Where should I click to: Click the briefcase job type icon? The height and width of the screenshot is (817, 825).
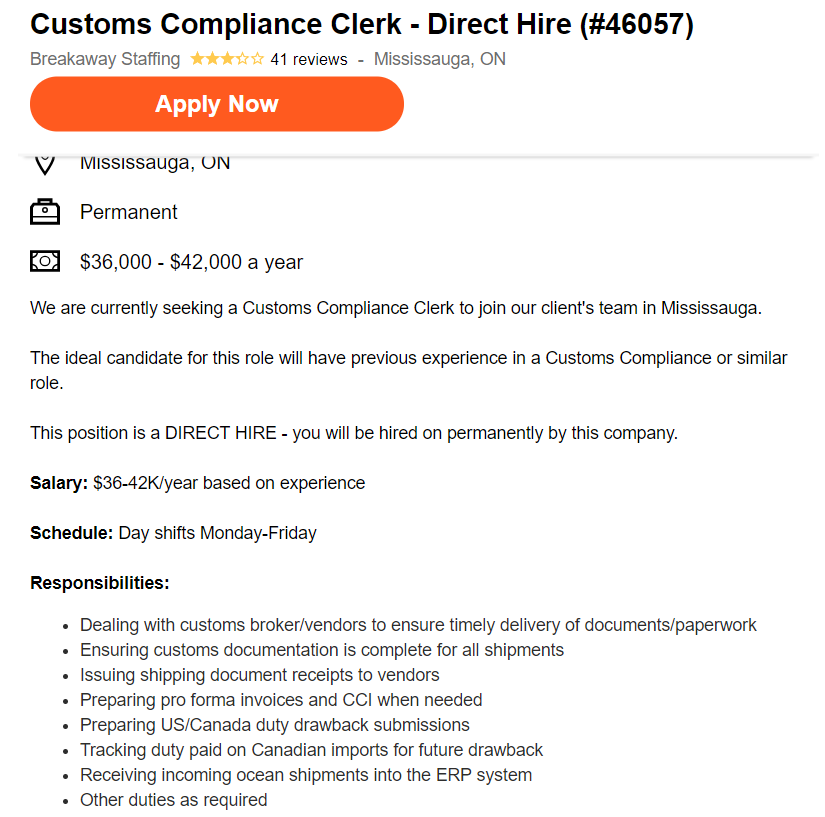tap(45, 211)
